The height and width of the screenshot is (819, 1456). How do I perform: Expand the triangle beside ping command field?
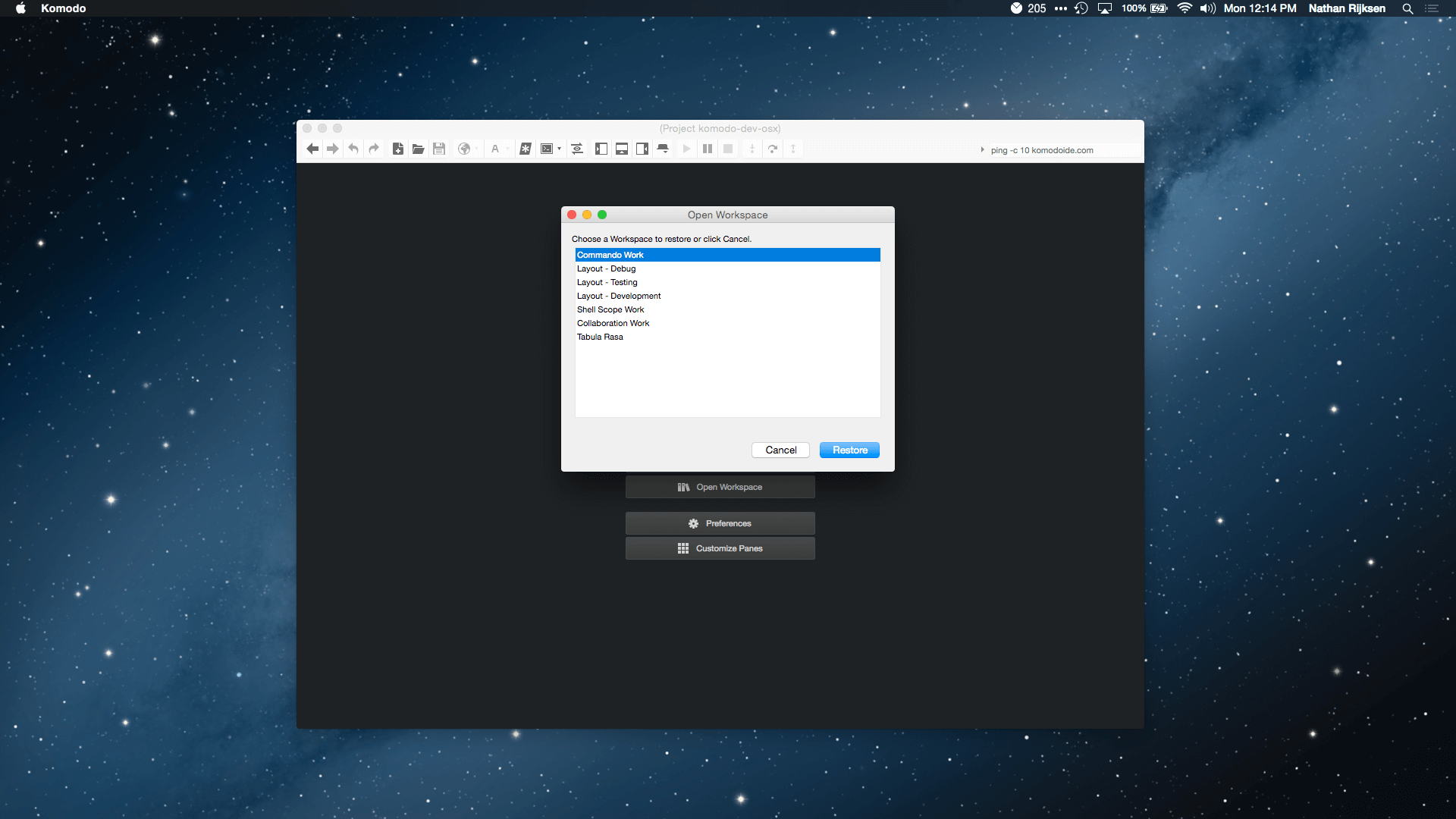[982, 150]
